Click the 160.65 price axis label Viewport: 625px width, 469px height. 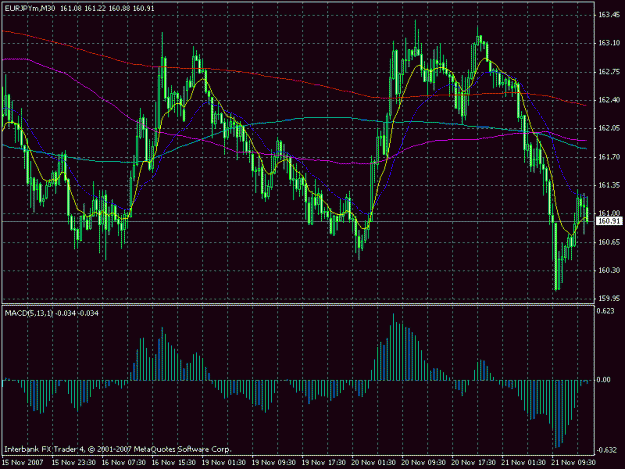point(607,242)
